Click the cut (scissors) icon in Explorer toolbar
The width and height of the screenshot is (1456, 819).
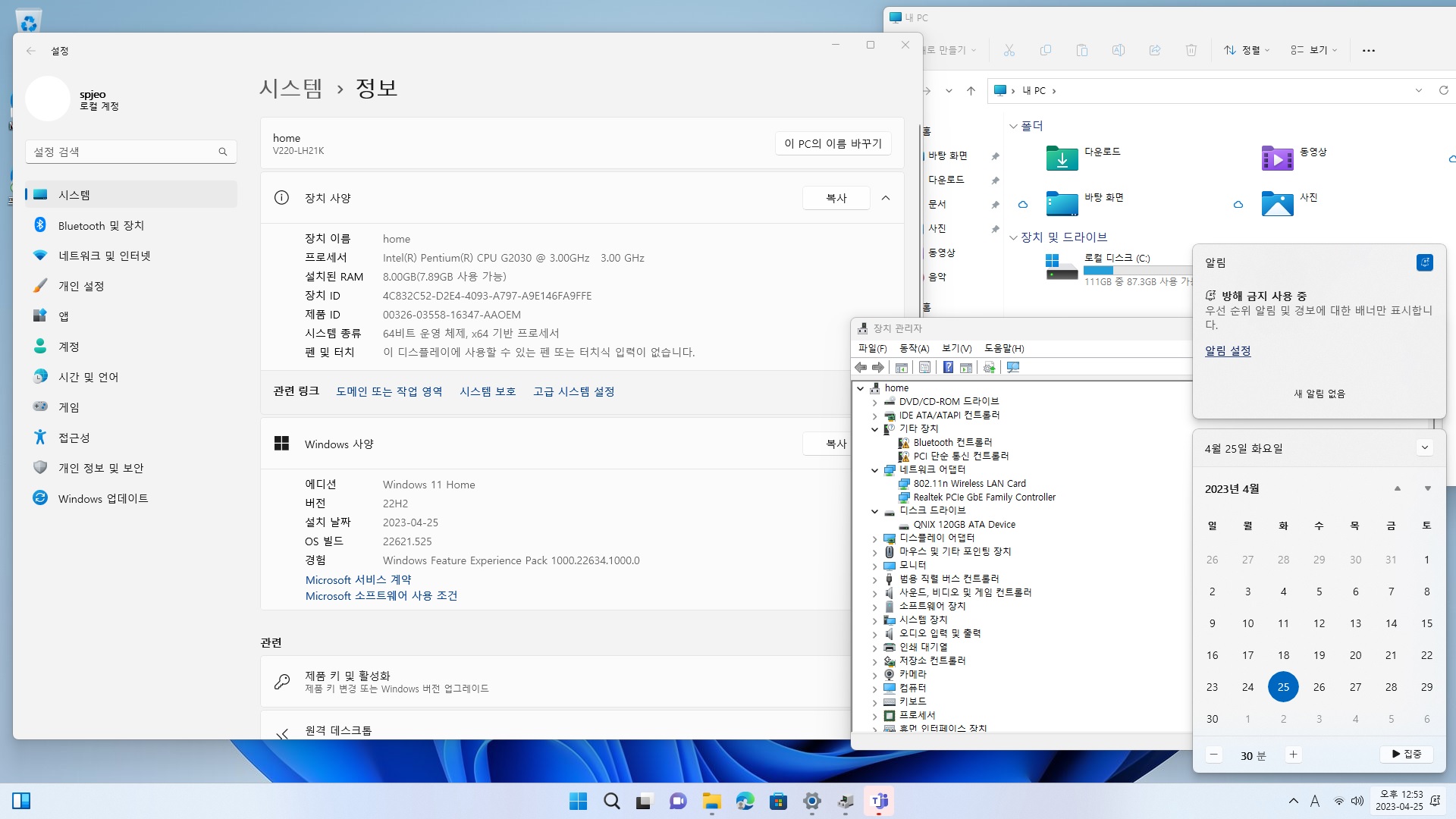(x=1009, y=50)
